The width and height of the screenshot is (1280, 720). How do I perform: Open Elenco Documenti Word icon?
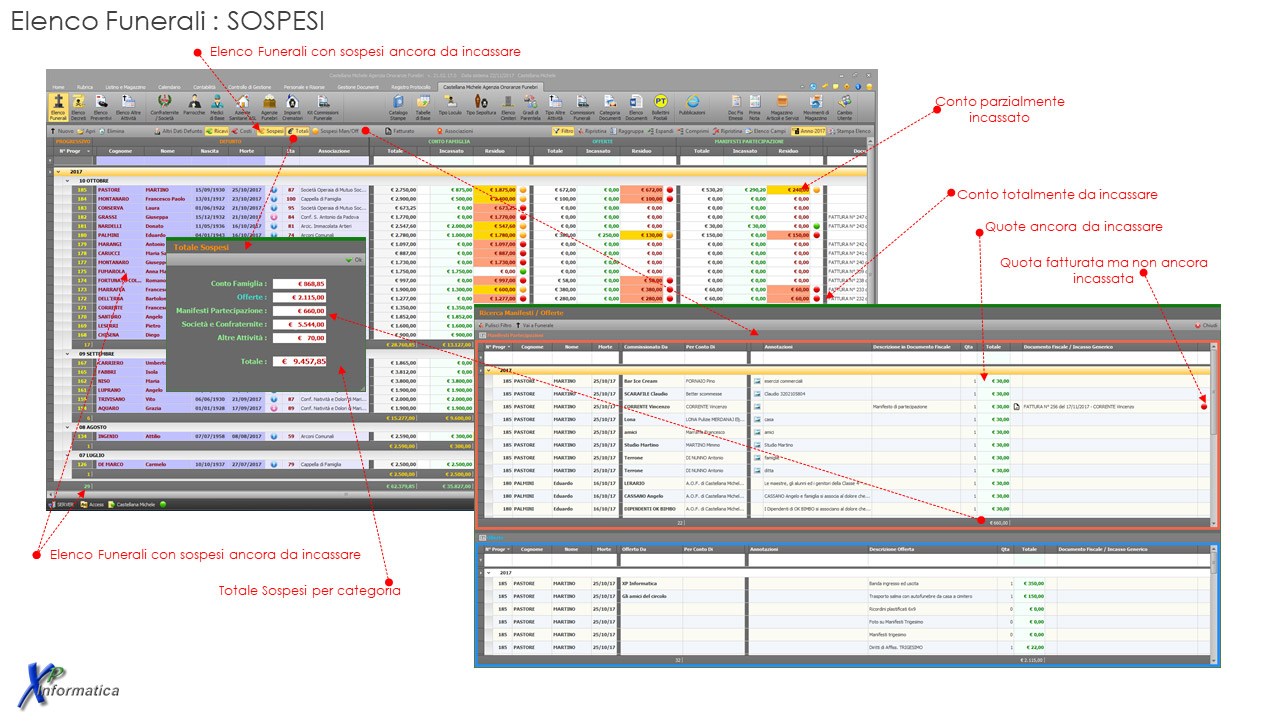point(636,108)
